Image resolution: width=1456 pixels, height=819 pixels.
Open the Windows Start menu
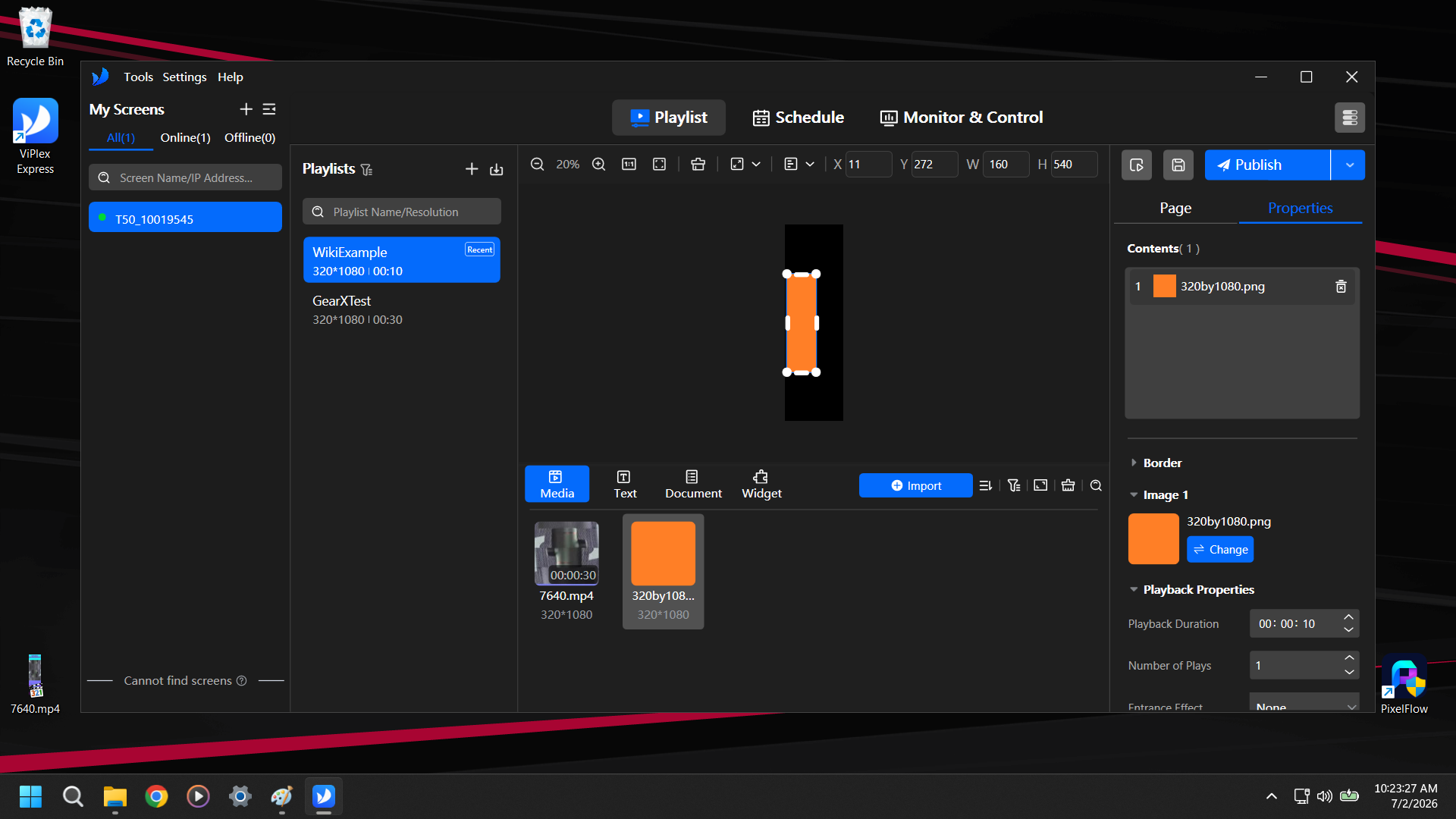coord(31,796)
